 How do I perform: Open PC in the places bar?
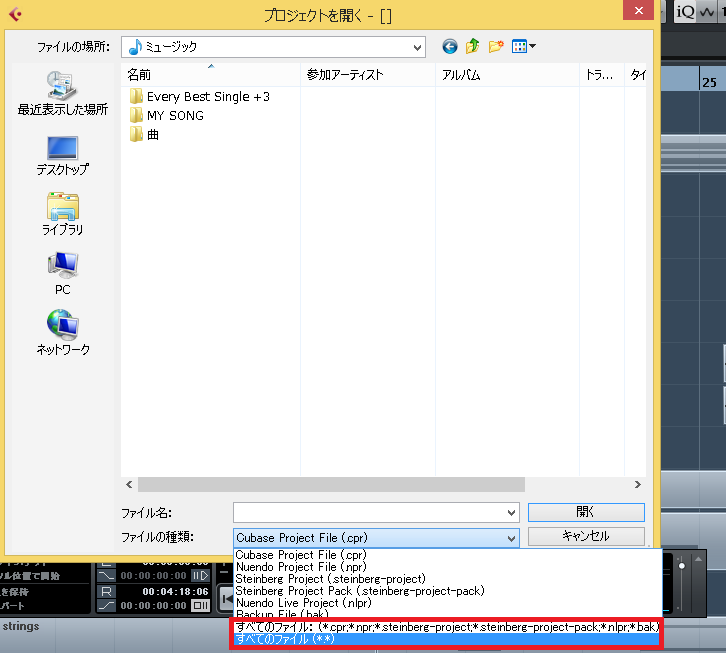[x=63, y=273]
